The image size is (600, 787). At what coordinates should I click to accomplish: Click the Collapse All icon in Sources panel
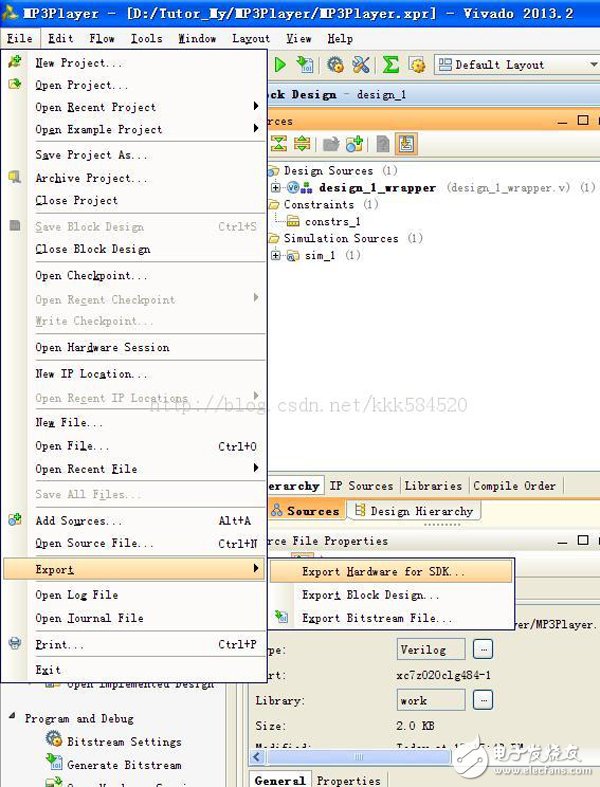280,144
